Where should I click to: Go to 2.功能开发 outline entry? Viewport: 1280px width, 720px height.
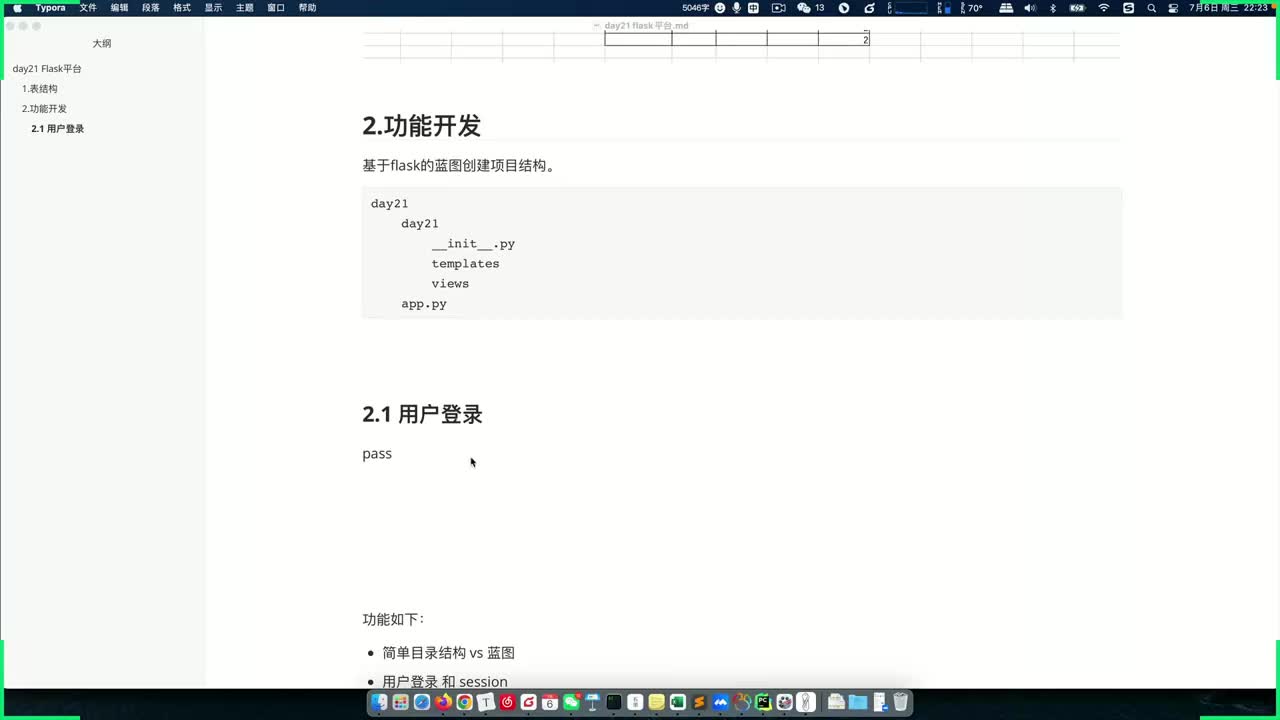pyautogui.click(x=44, y=109)
